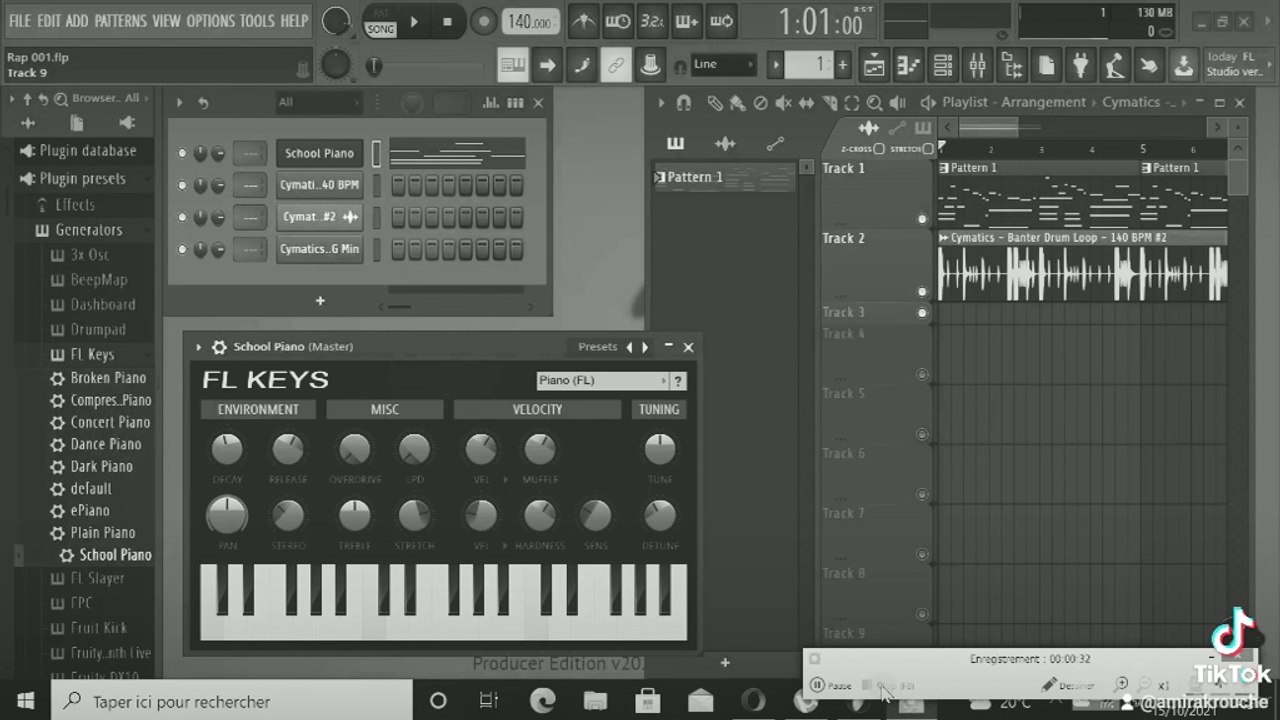This screenshot has height=720, width=1280.
Task: Mute the School Piano channel LED
Action: click(182, 154)
